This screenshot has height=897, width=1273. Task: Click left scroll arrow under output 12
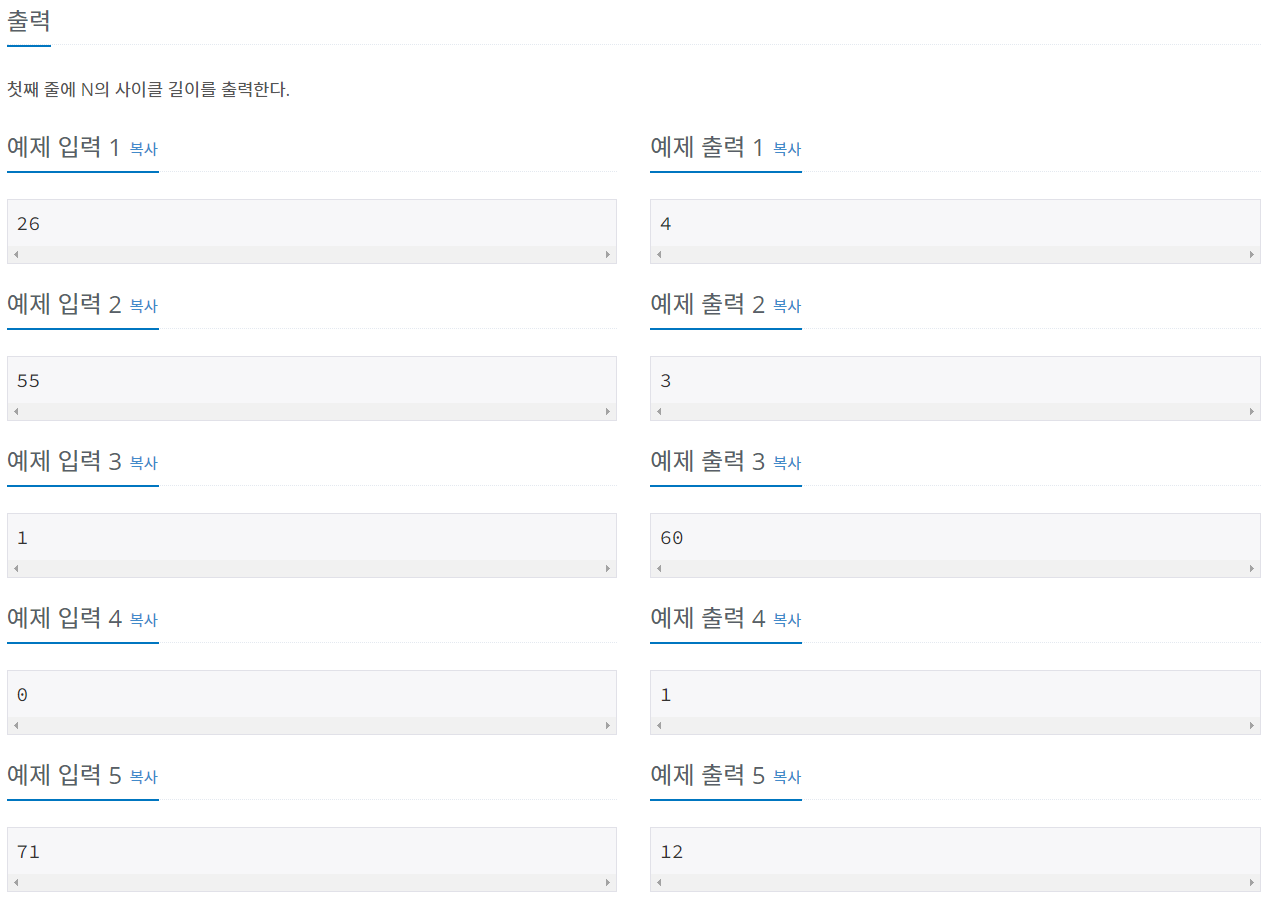tap(659, 883)
